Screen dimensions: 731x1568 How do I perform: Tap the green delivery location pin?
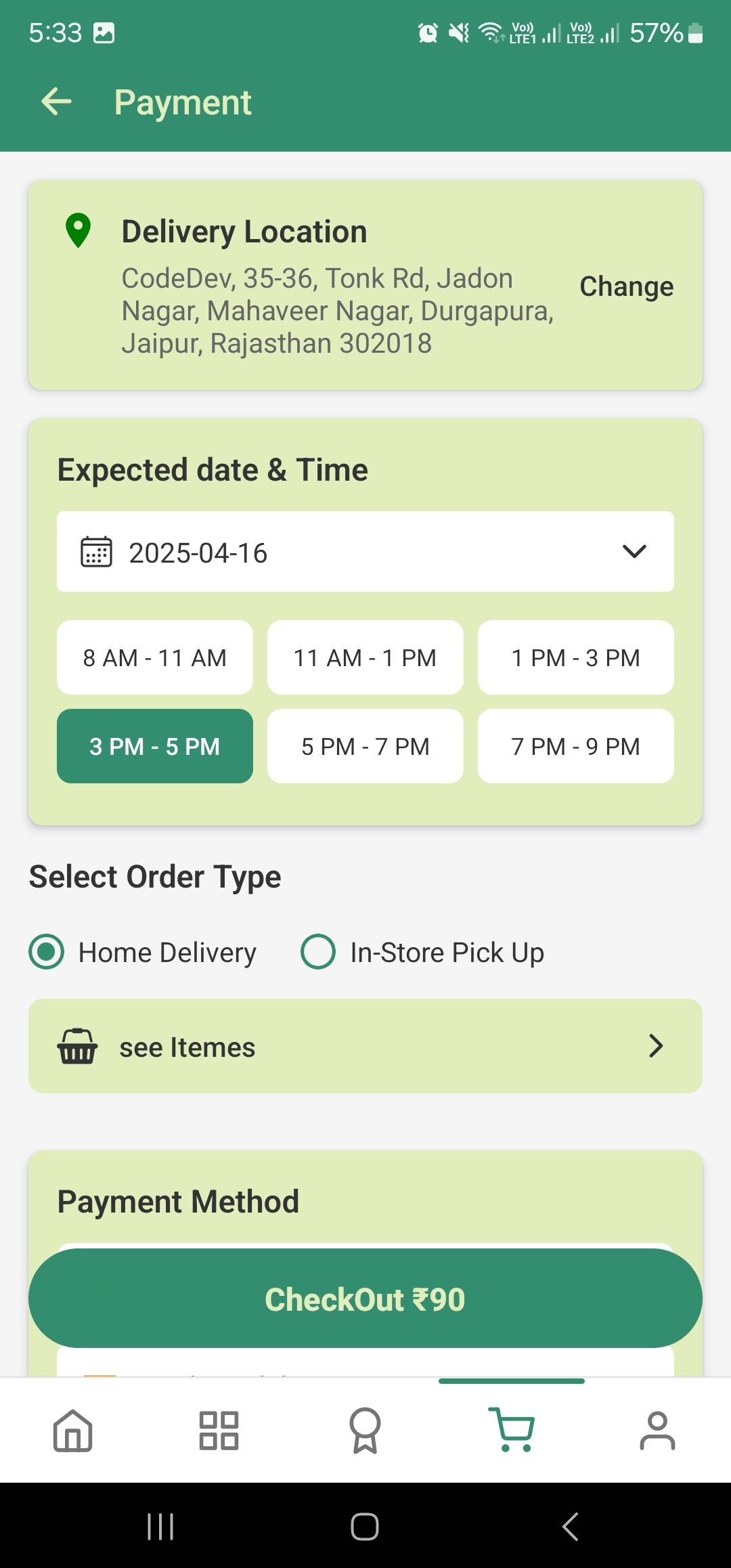(78, 231)
